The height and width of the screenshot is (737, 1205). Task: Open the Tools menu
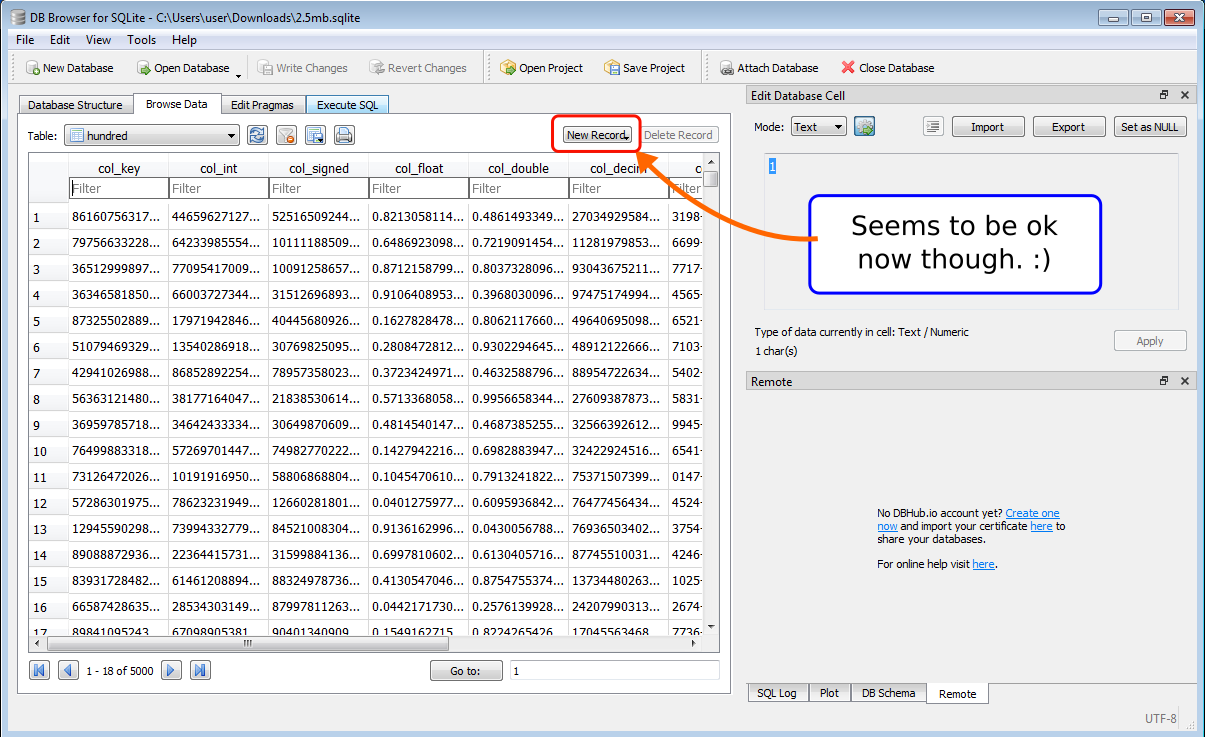pos(141,40)
